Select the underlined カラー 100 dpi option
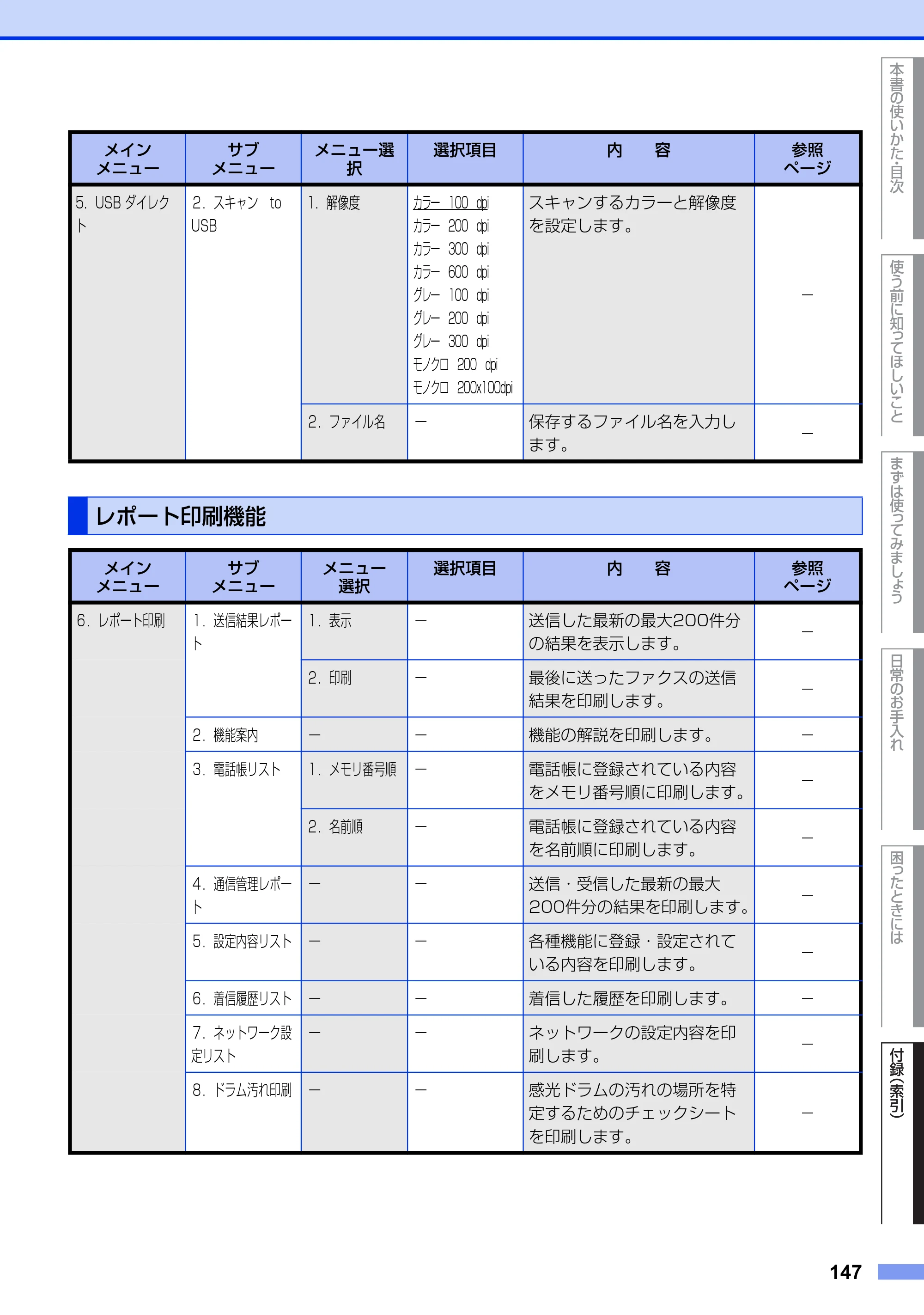Screen dimensions: 924x1315 pyautogui.click(x=451, y=203)
